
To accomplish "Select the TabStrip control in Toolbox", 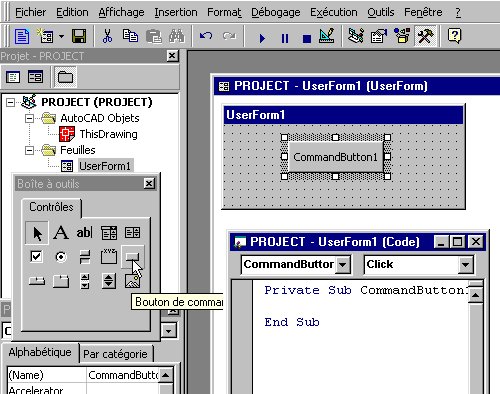I will 37,281.
